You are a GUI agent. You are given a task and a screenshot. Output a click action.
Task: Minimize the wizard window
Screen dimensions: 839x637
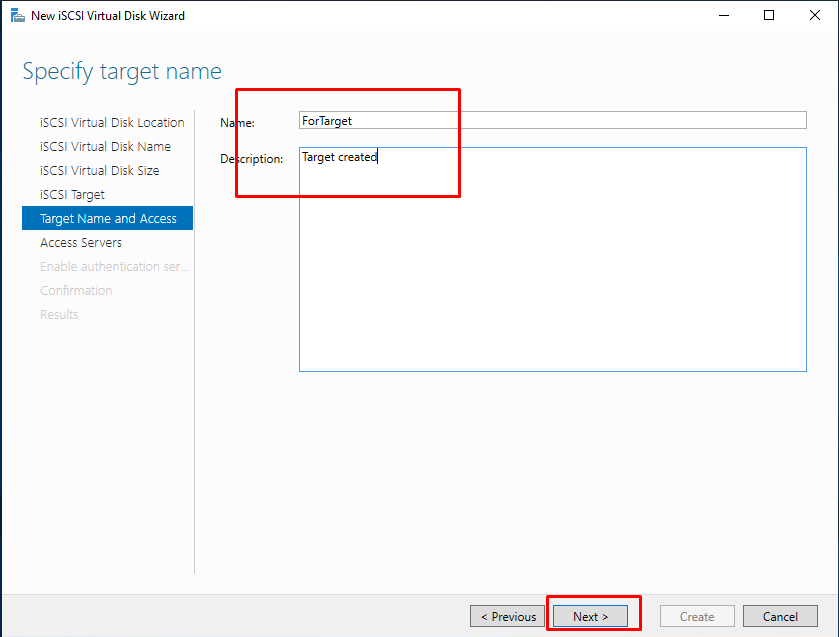coord(724,16)
